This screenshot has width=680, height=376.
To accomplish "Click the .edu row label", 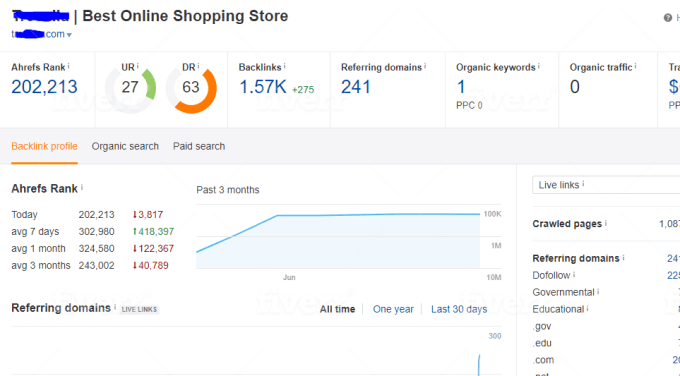I will [542, 343].
